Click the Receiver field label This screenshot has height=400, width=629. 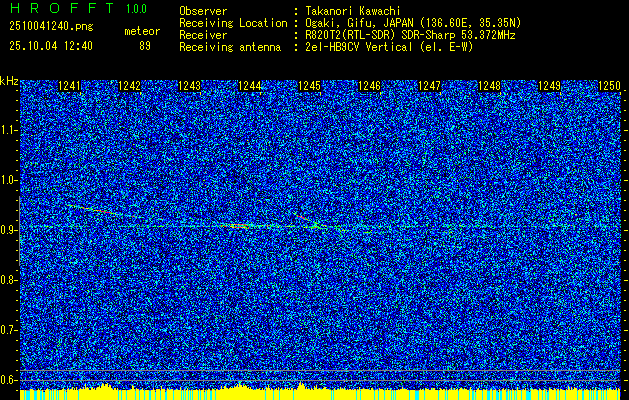click(203, 35)
